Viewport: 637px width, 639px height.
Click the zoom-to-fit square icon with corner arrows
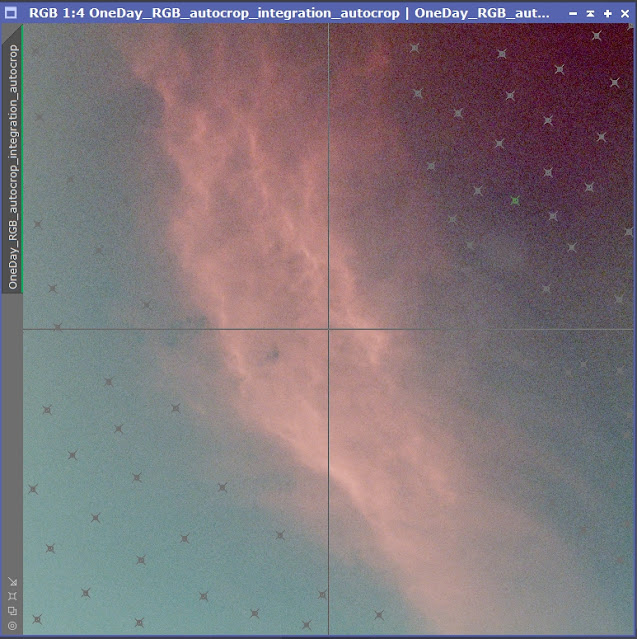pyautogui.click(x=13, y=596)
